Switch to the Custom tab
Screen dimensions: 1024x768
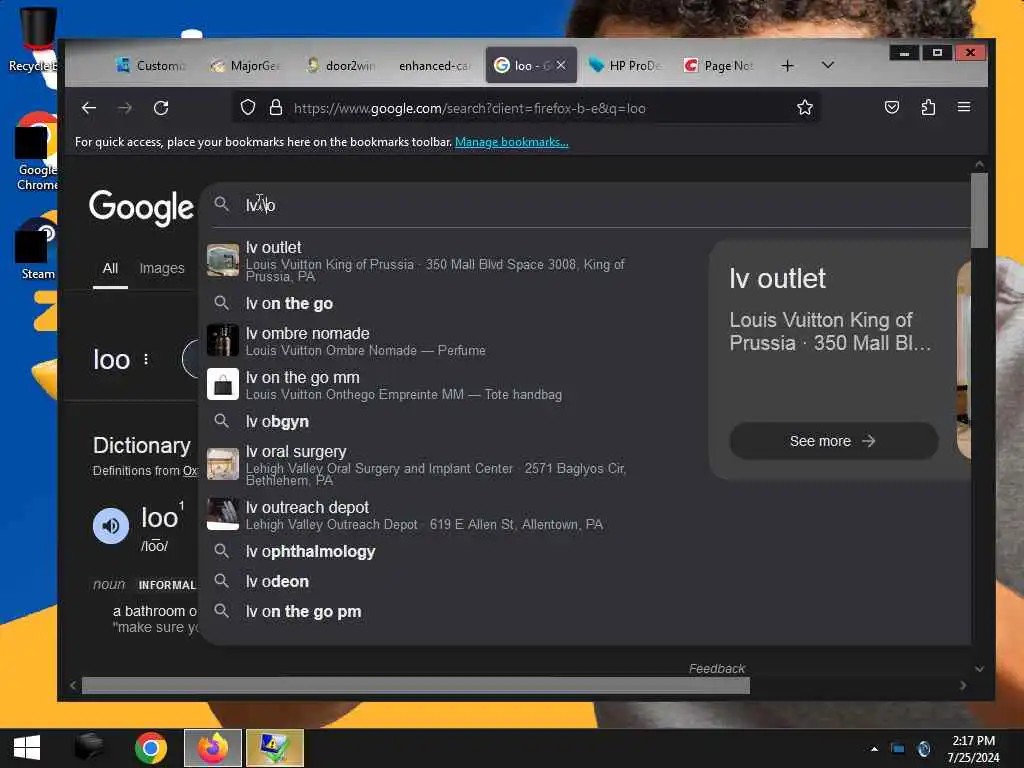pos(152,65)
